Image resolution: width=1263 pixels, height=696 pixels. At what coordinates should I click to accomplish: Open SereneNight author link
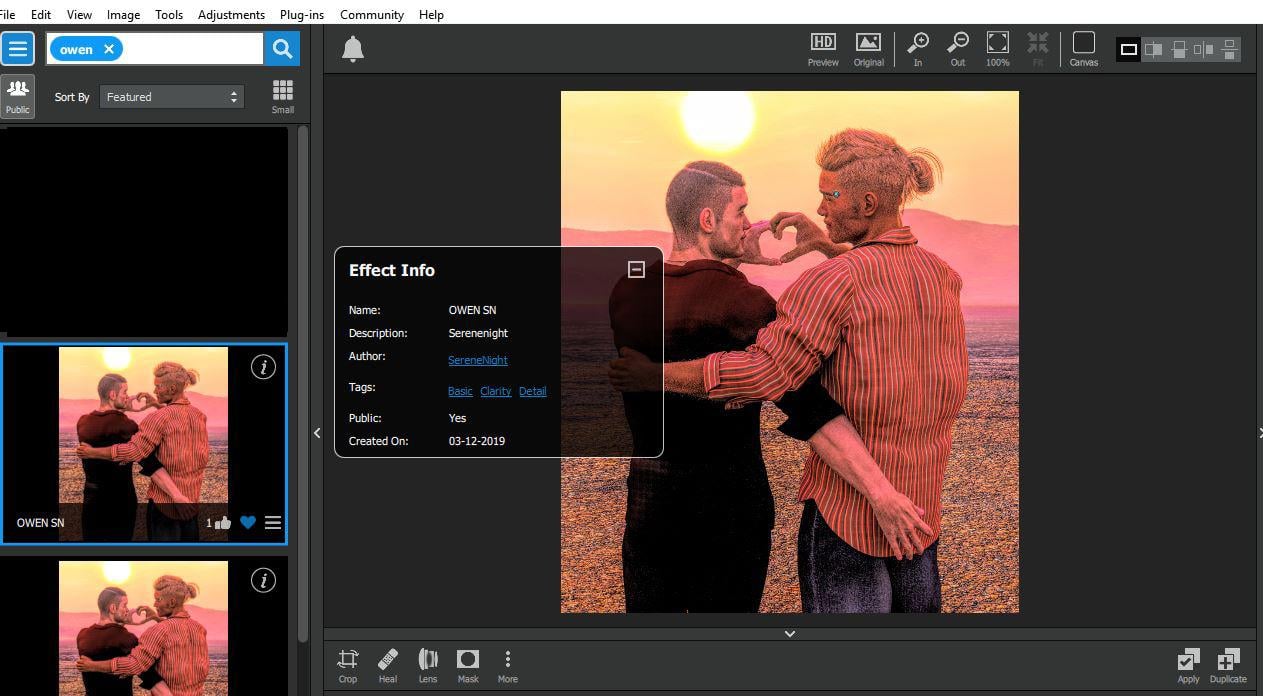tap(478, 360)
